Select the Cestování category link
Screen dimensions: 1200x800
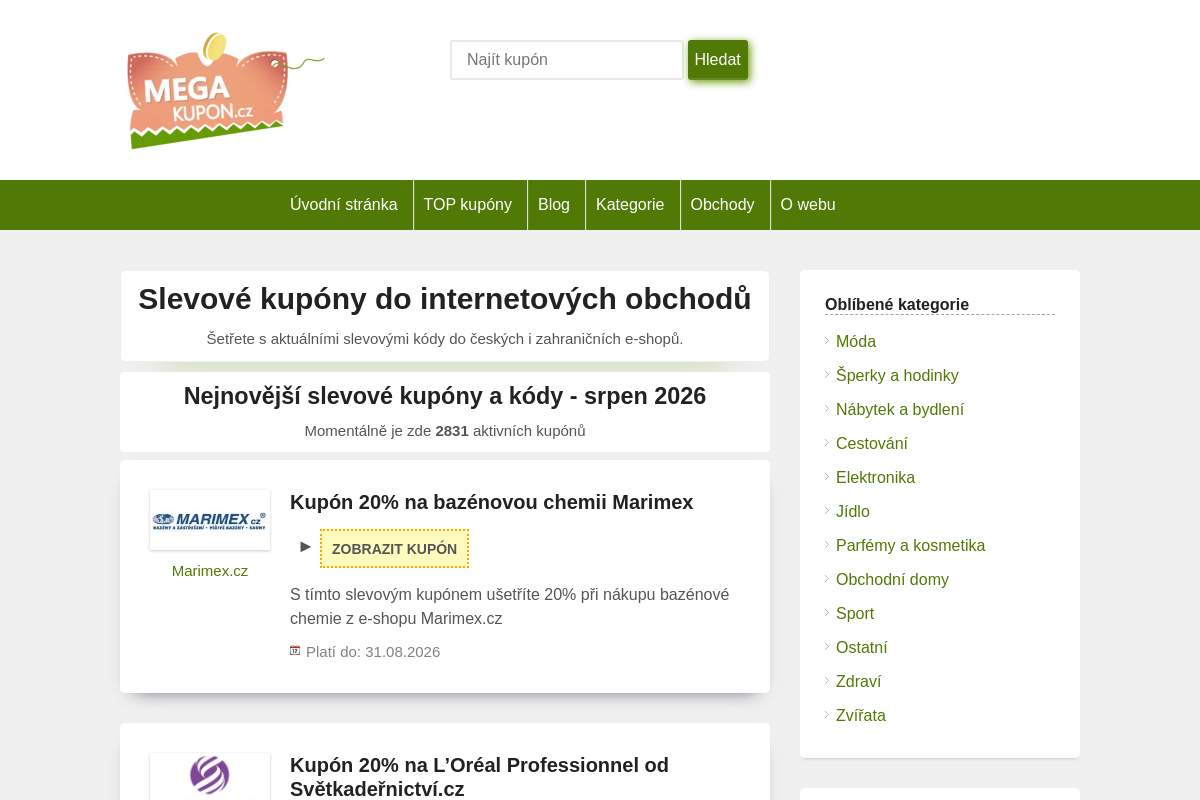(x=872, y=444)
